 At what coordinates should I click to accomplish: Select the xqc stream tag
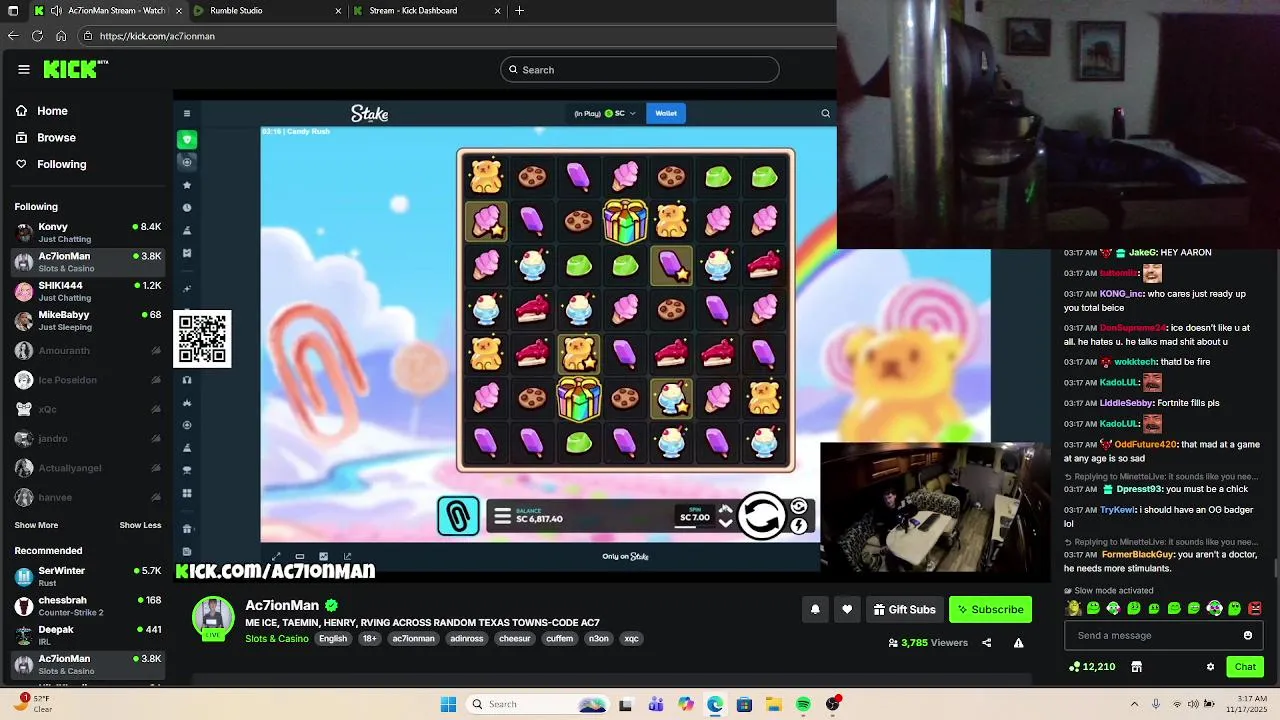click(631, 639)
